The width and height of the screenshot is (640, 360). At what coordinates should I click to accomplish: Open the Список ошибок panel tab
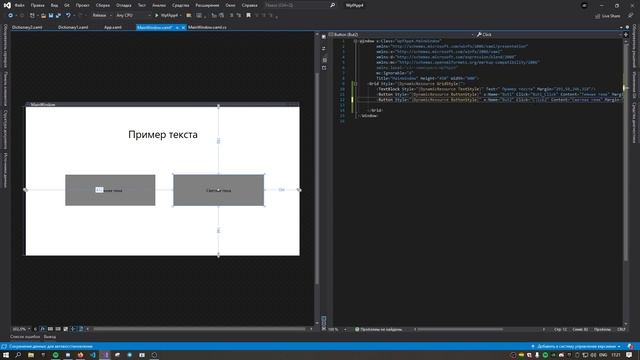[x=25, y=337]
